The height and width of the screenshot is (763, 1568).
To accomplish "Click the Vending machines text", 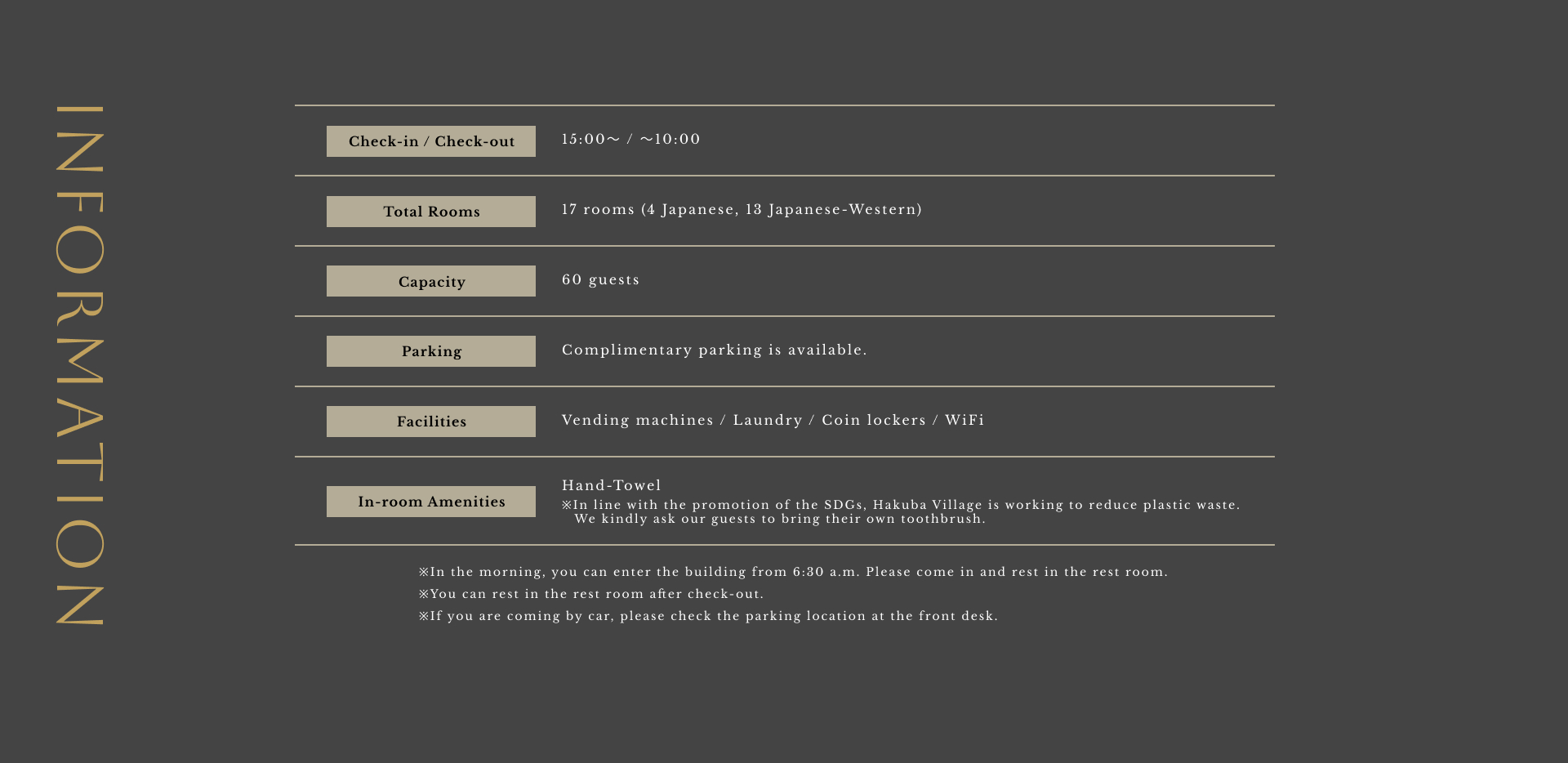I will (x=637, y=420).
